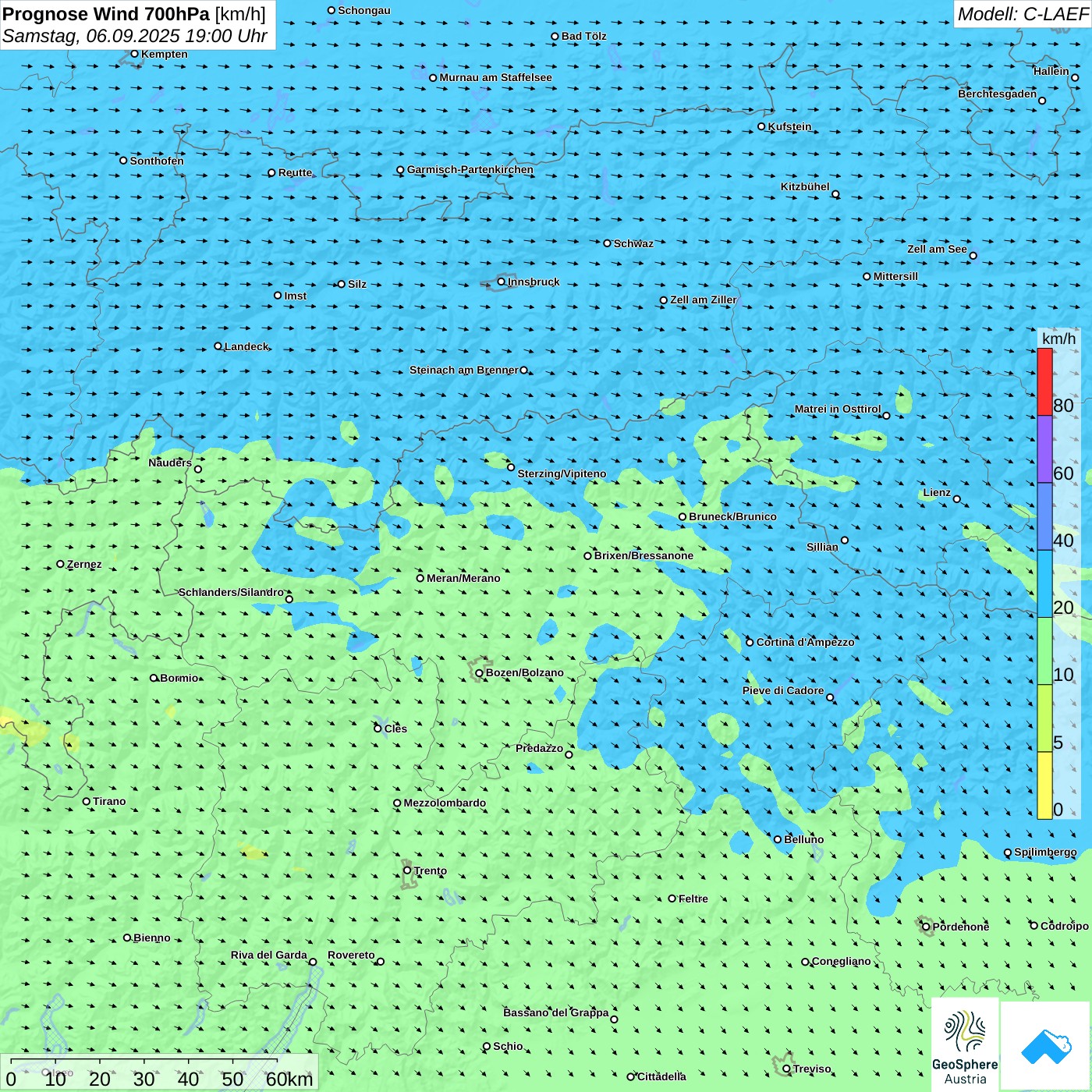
Task: Click the cyan 20–40 legend segment
Action: pos(1044,584)
